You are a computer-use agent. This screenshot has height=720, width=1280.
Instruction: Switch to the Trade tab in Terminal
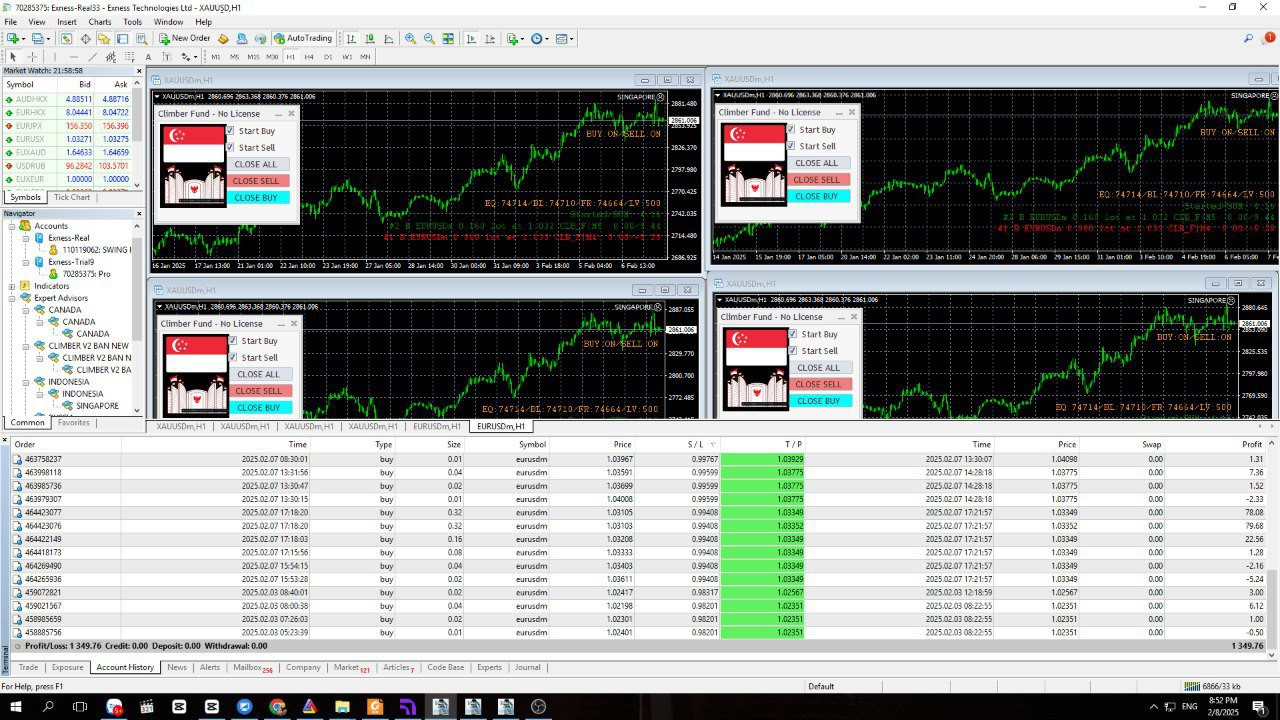[28, 667]
